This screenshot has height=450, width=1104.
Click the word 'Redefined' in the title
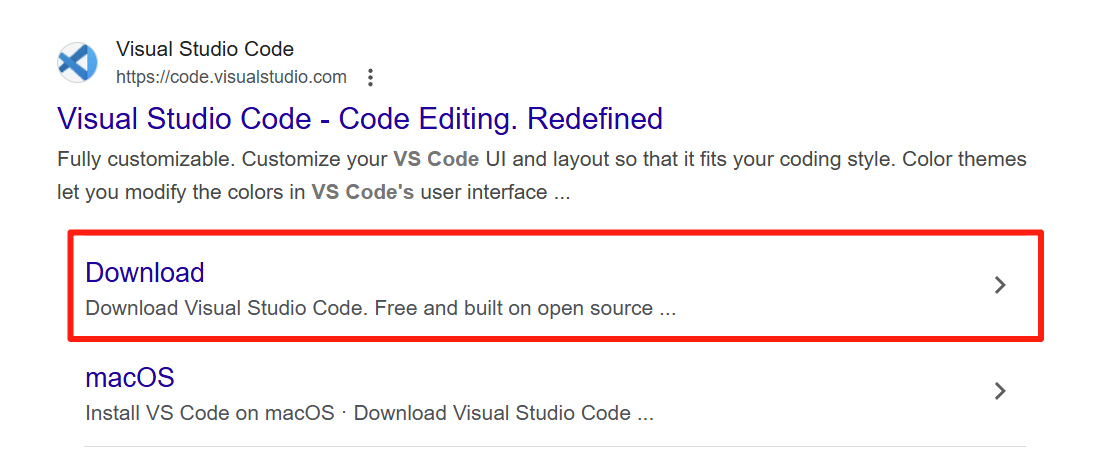tap(595, 118)
